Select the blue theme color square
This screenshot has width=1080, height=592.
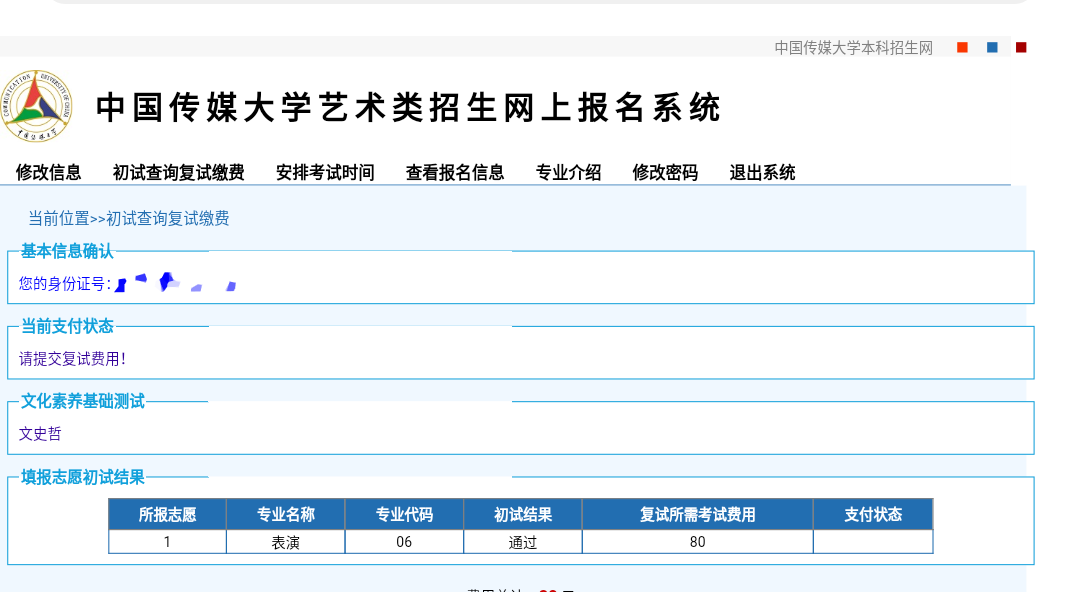coord(992,48)
